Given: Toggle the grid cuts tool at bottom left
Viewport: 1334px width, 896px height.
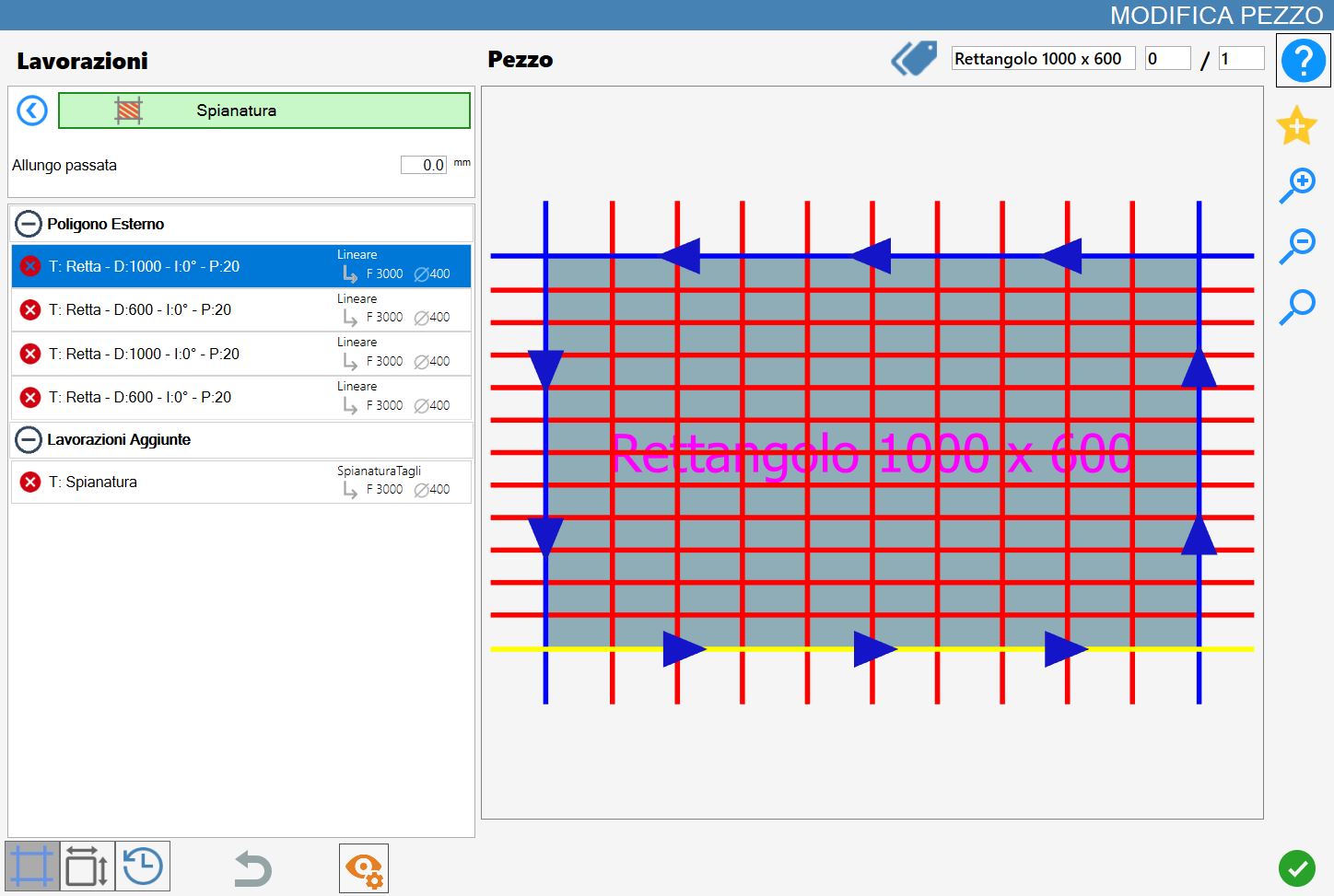Looking at the screenshot, I should point(32,867).
